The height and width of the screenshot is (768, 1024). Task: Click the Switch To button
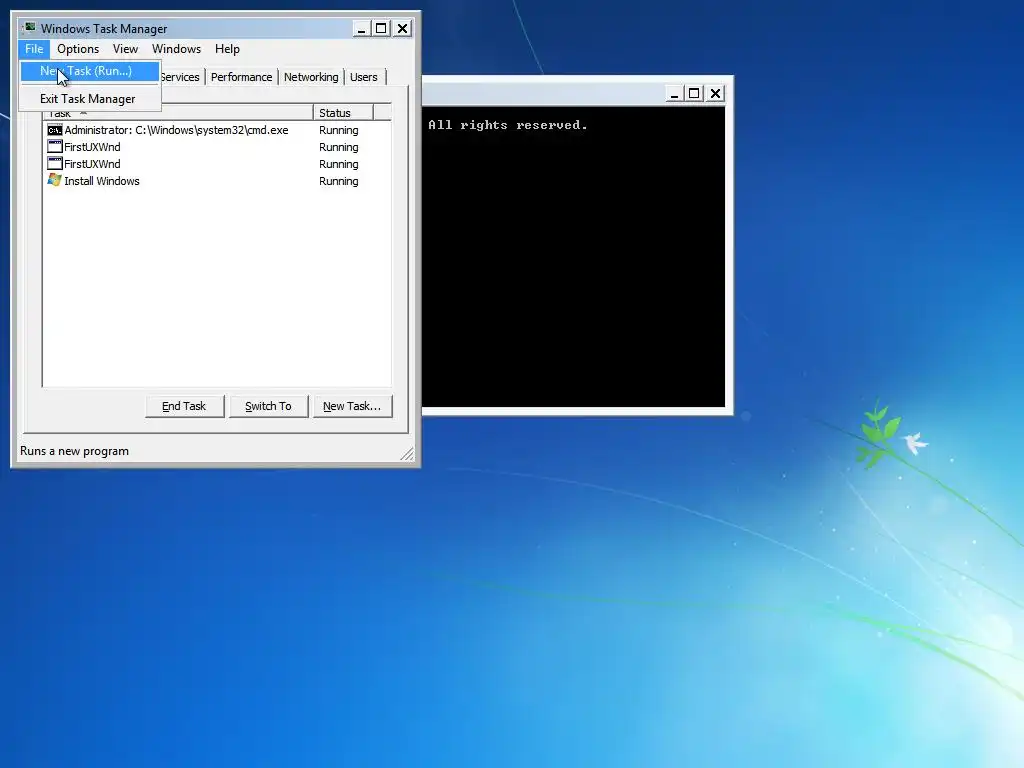point(268,406)
